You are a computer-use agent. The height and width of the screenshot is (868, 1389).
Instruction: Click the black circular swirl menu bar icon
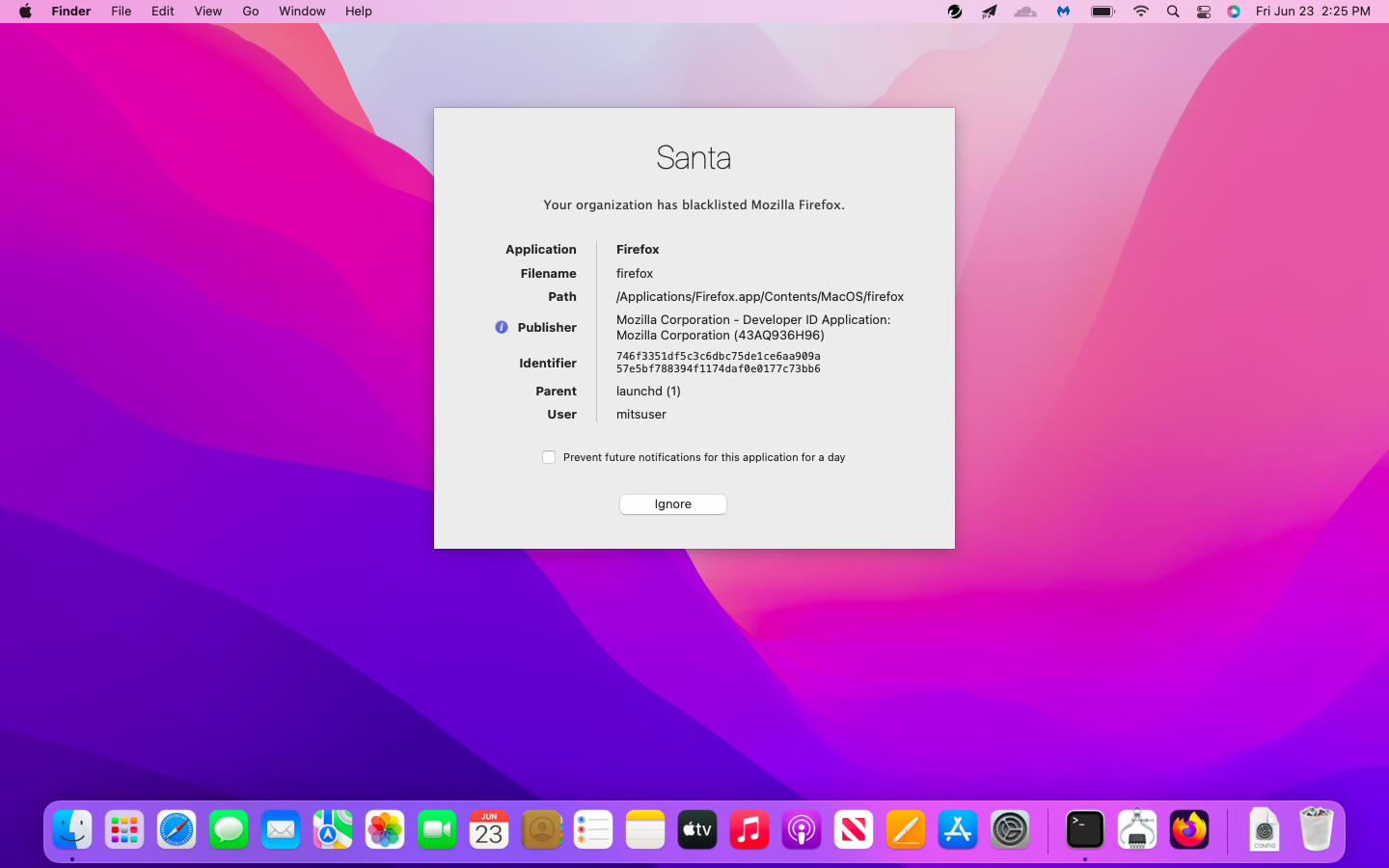point(955,12)
